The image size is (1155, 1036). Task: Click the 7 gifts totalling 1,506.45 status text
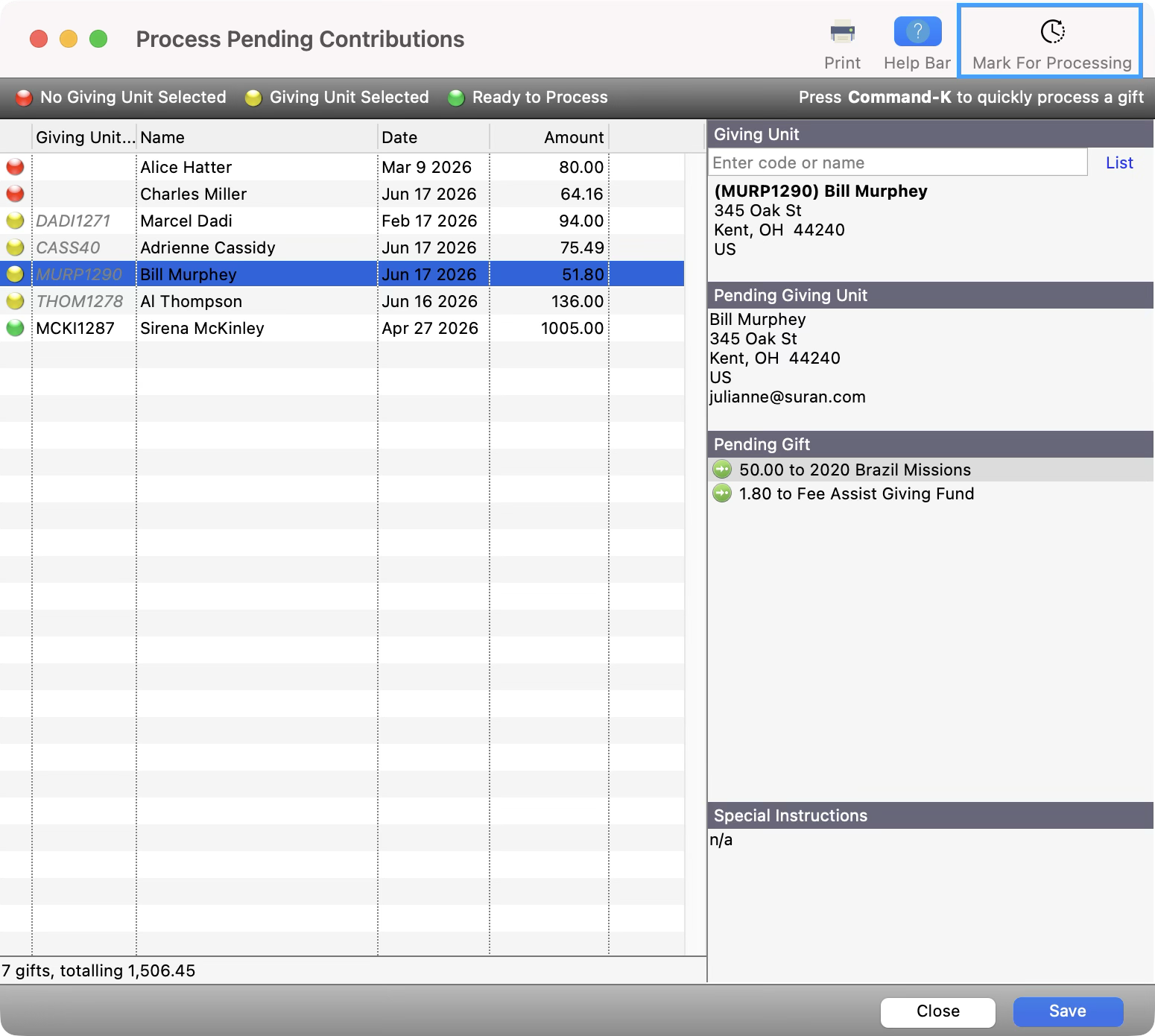(x=98, y=970)
